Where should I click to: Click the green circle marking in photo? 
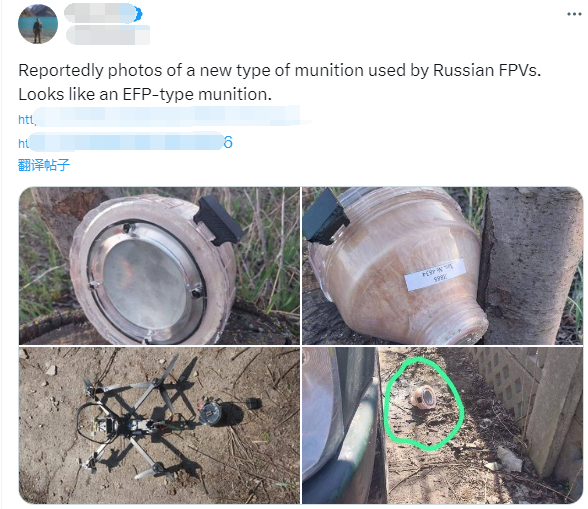point(425,404)
